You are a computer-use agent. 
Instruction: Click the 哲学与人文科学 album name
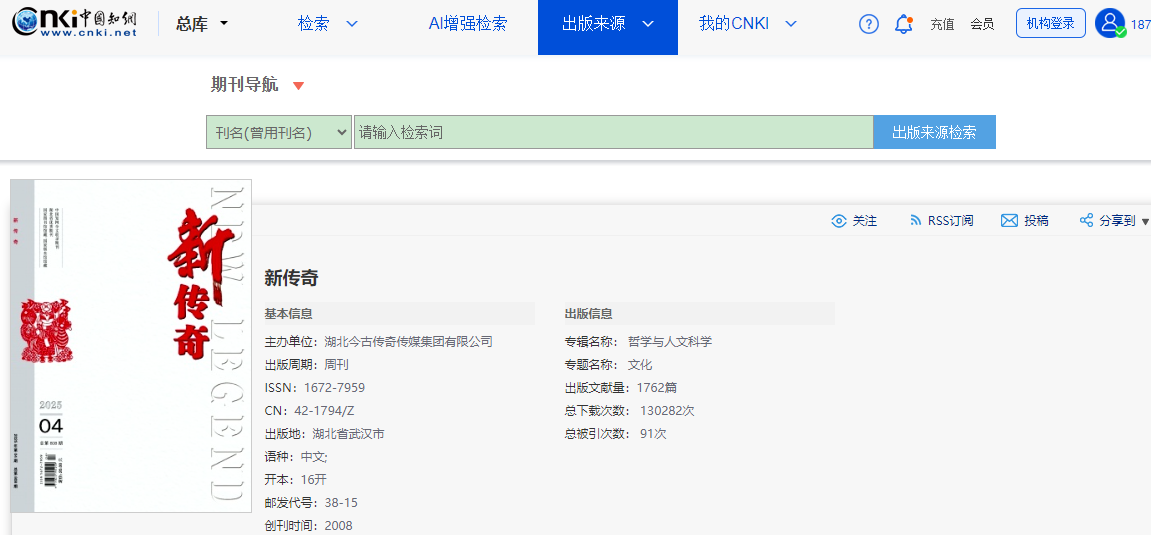[670, 341]
